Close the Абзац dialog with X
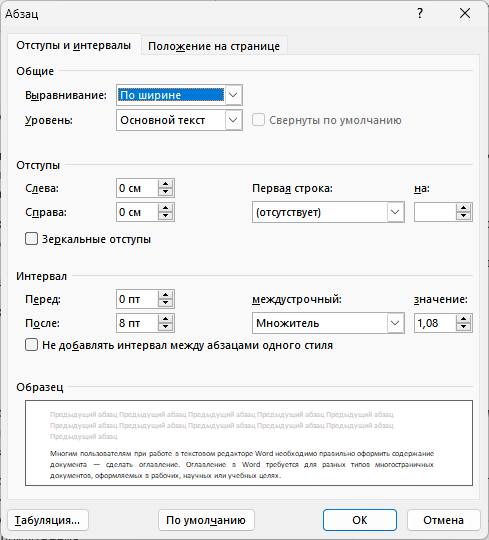The height and width of the screenshot is (540, 489). point(465,13)
